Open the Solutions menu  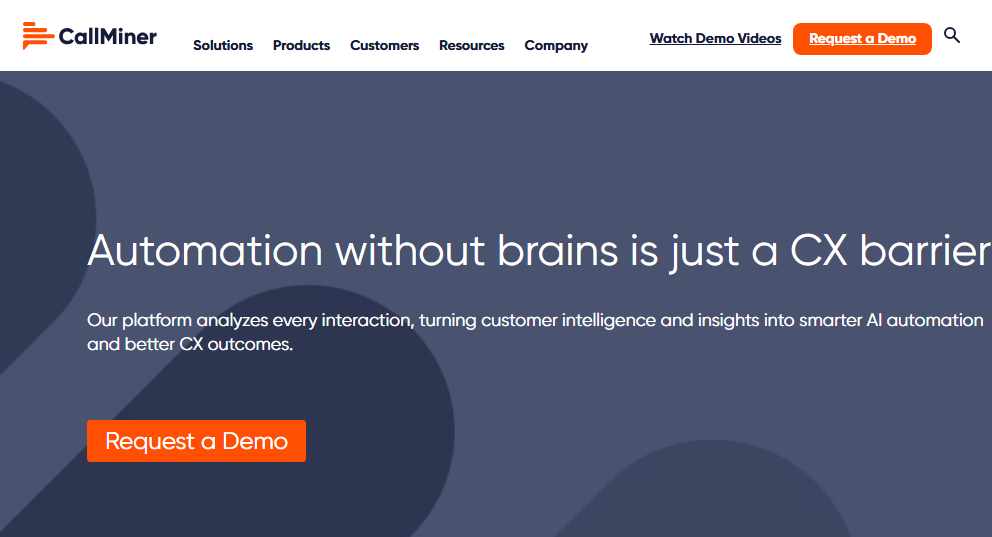point(223,46)
